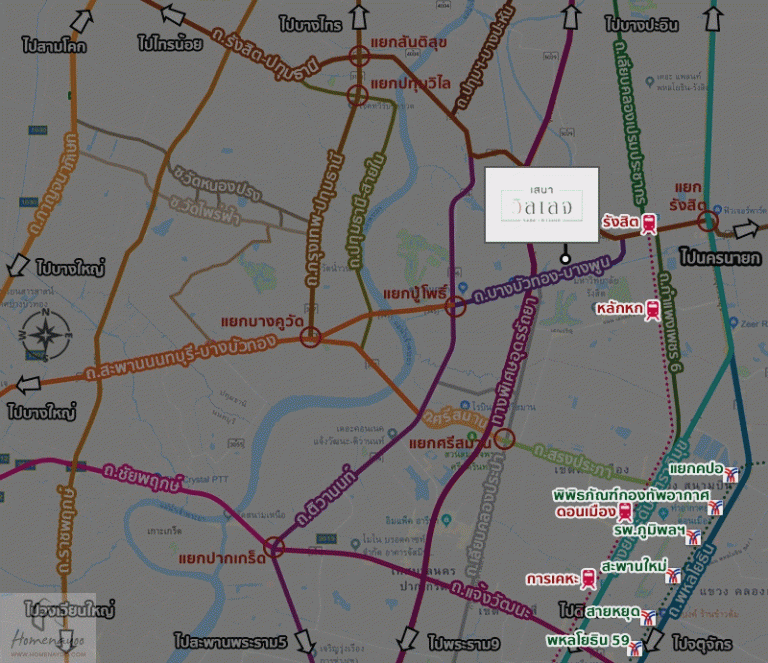Click the project location pin marker

(x=565, y=259)
